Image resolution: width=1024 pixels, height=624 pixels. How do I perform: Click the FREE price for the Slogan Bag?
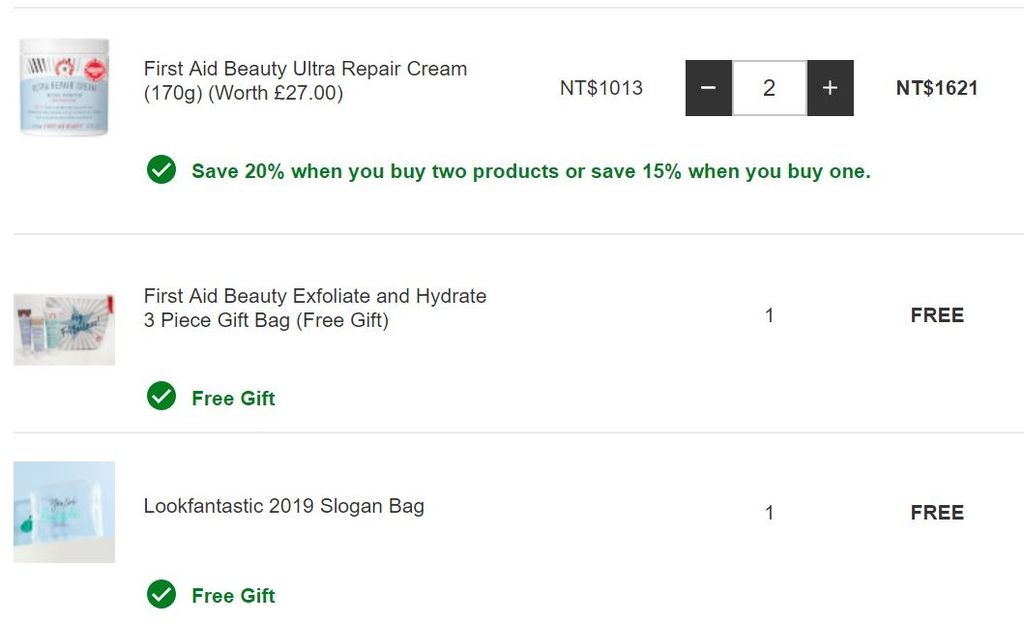pos(937,512)
